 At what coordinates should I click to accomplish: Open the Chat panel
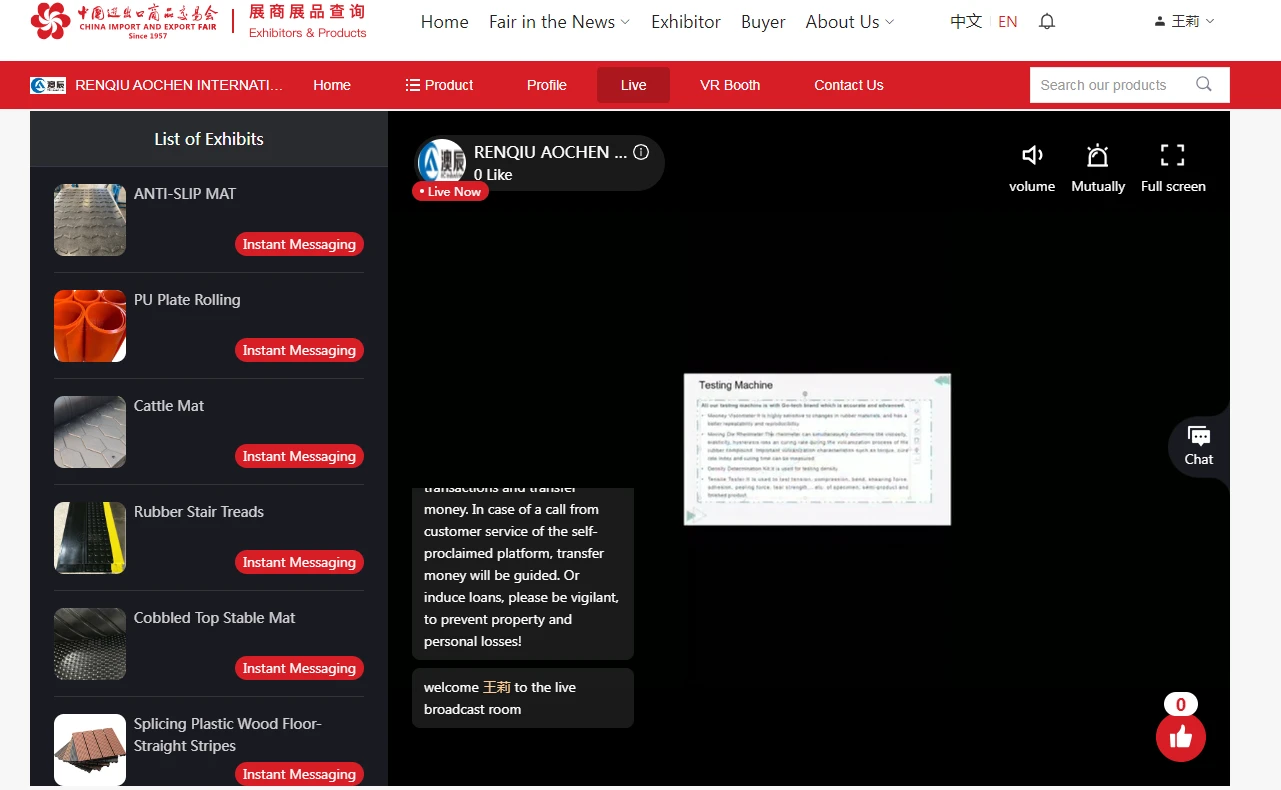click(1199, 446)
